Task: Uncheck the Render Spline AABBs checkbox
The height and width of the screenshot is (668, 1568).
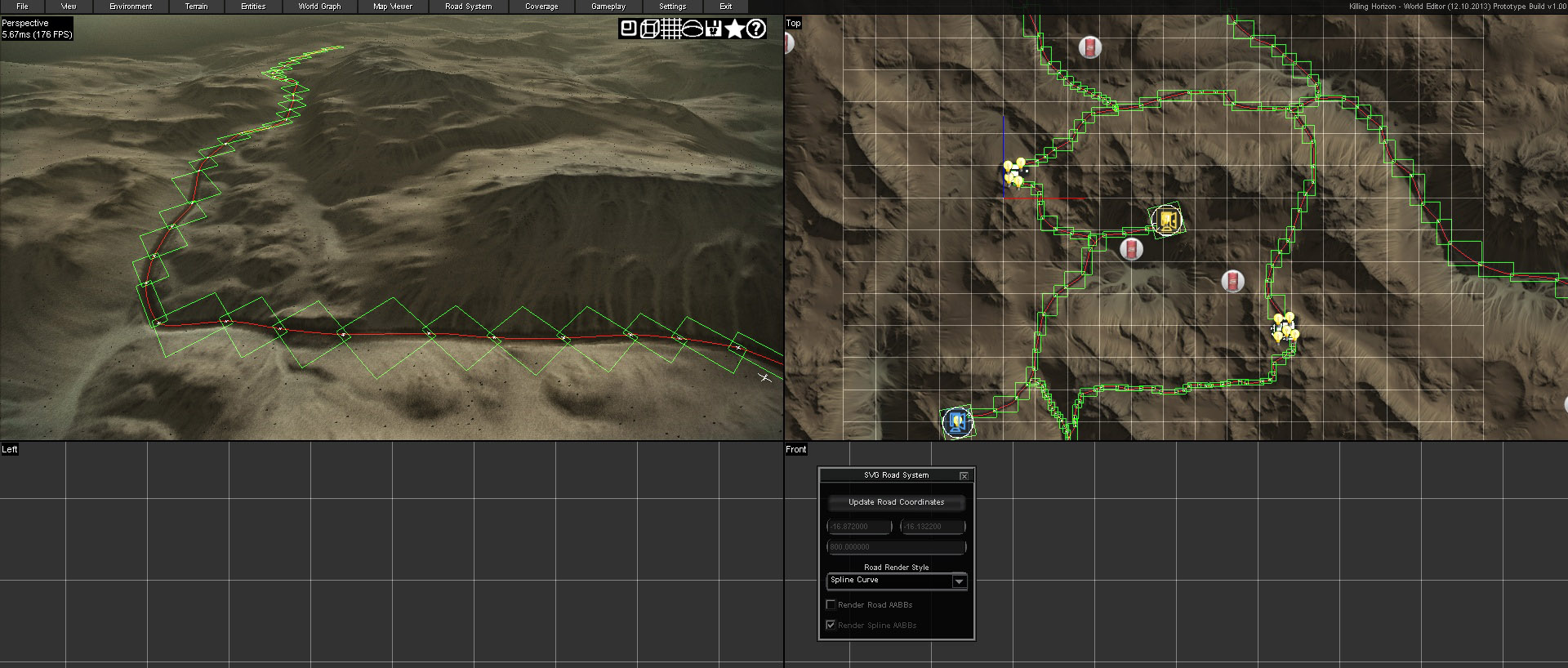Action: [x=831, y=626]
